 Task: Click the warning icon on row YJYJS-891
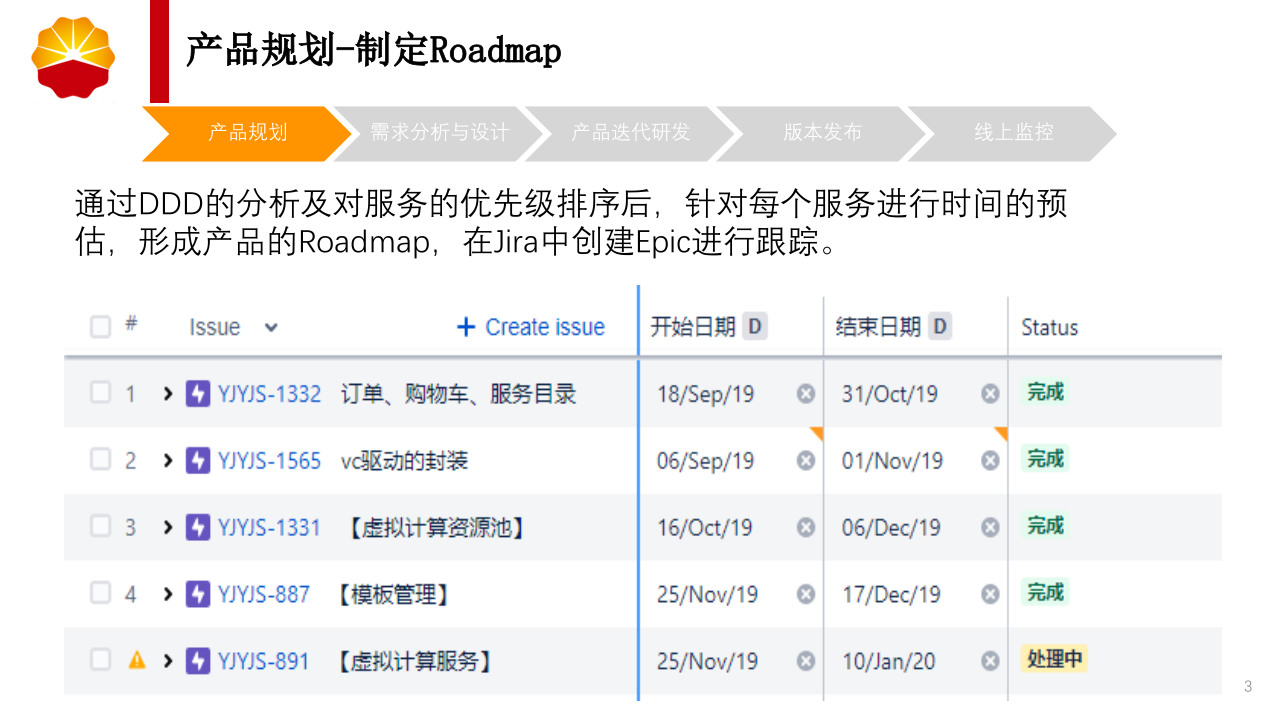pyautogui.click(x=136, y=660)
